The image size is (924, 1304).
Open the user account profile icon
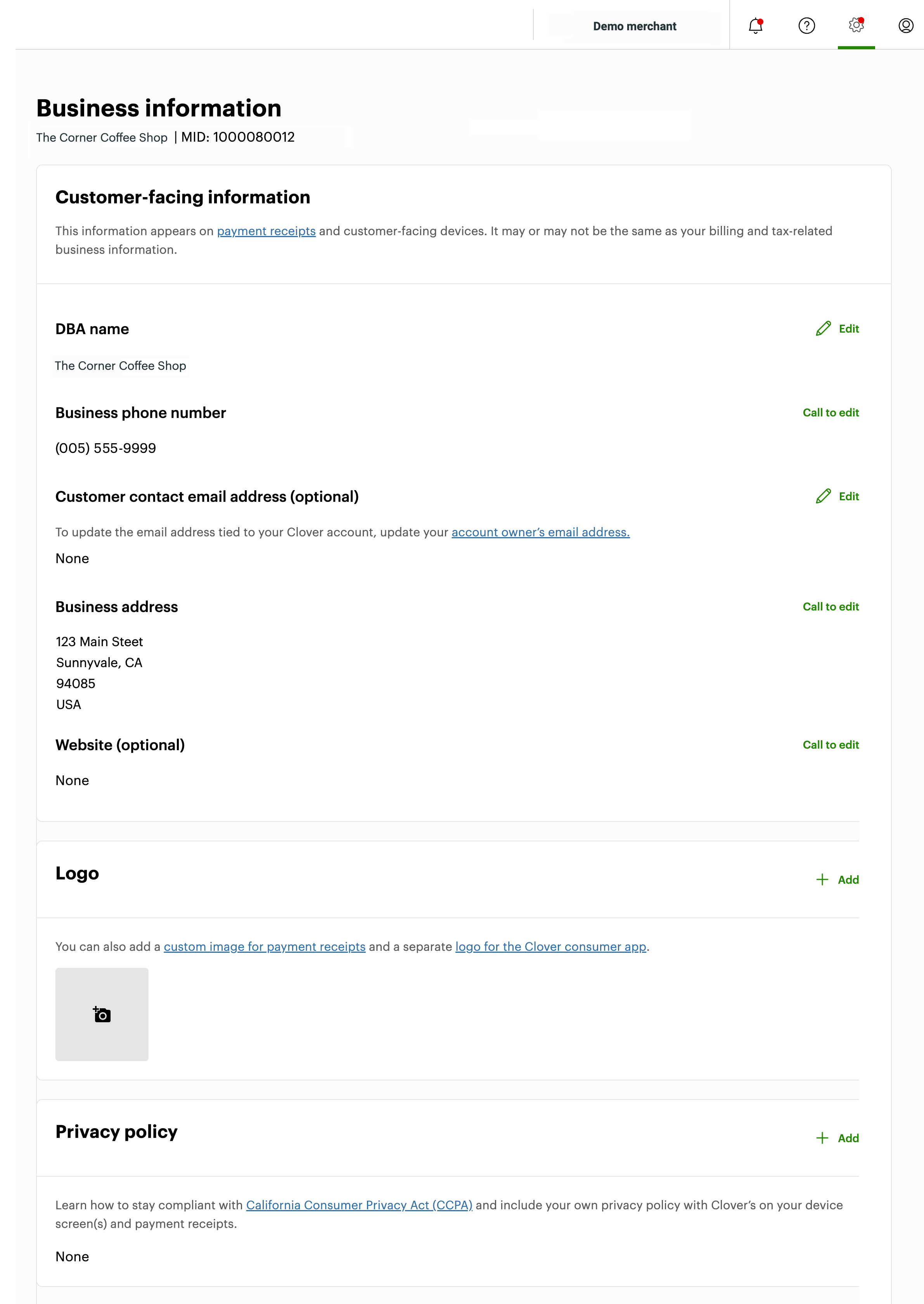click(x=905, y=26)
